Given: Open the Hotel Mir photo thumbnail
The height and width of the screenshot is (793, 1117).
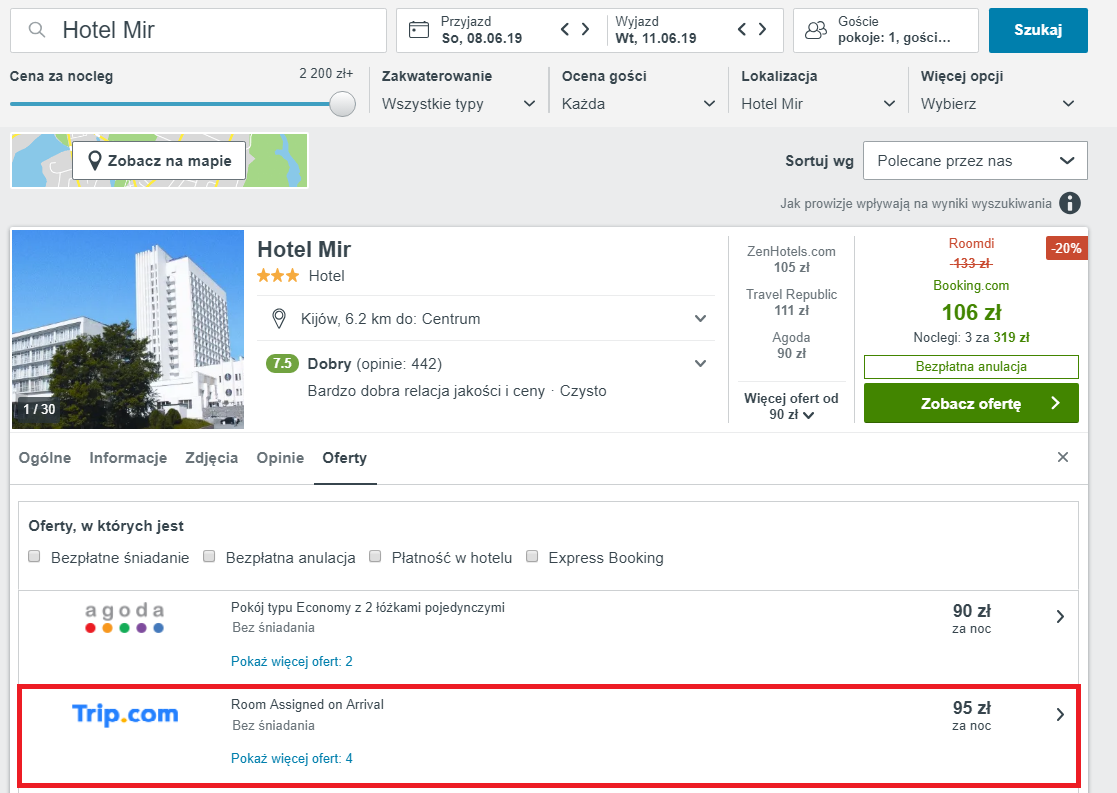Looking at the screenshot, I should (x=128, y=329).
